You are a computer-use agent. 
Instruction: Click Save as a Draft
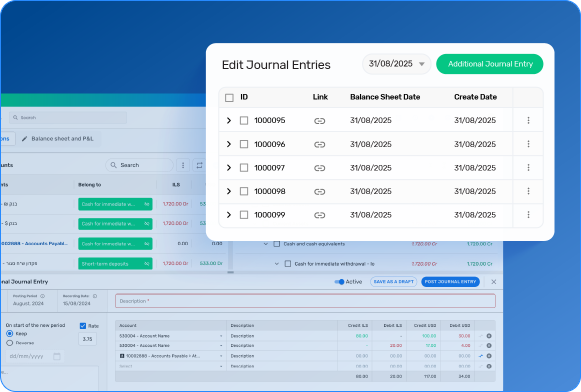pos(394,282)
